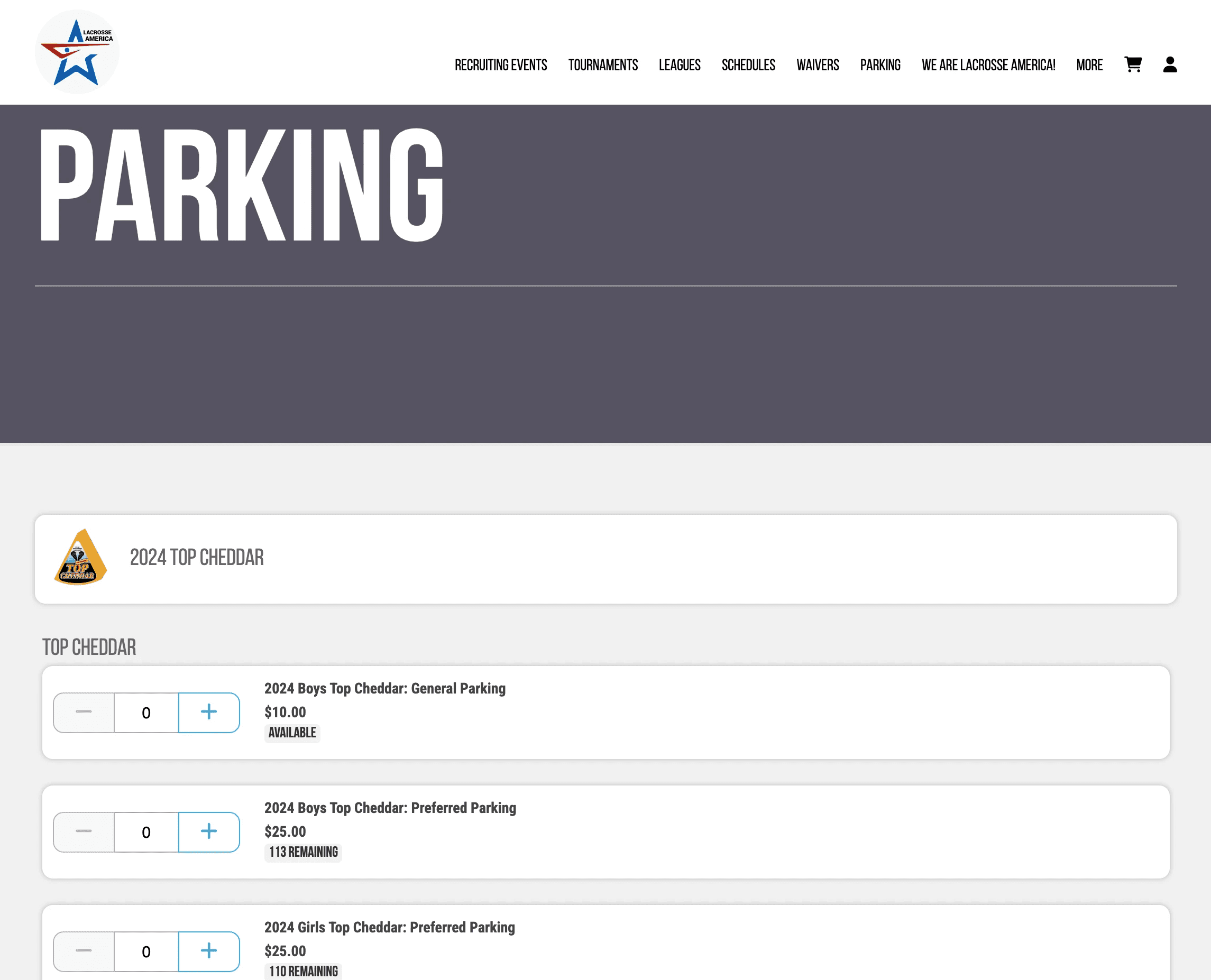Add one Girls Preferred Parking pass
The height and width of the screenshot is (980, 1211).
pyautogui.click(x=209, y=951)
